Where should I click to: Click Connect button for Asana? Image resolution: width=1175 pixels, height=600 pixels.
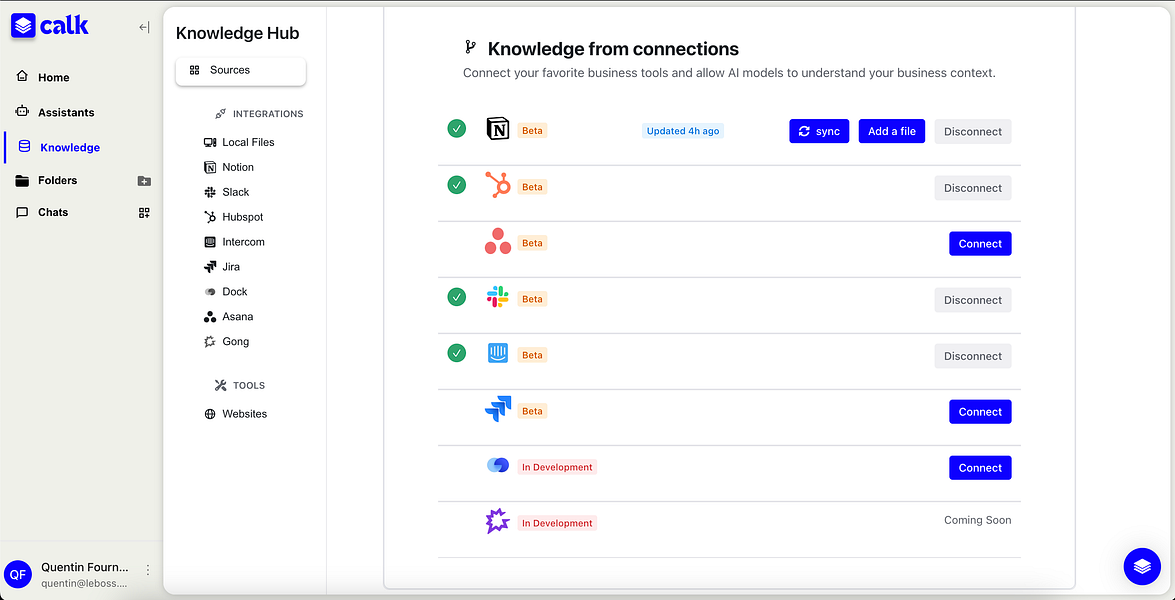[x=979, y=244]
